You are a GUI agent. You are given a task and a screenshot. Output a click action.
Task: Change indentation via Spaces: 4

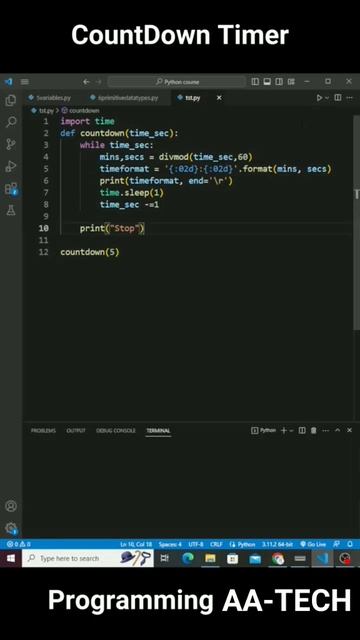click(170, 544)
